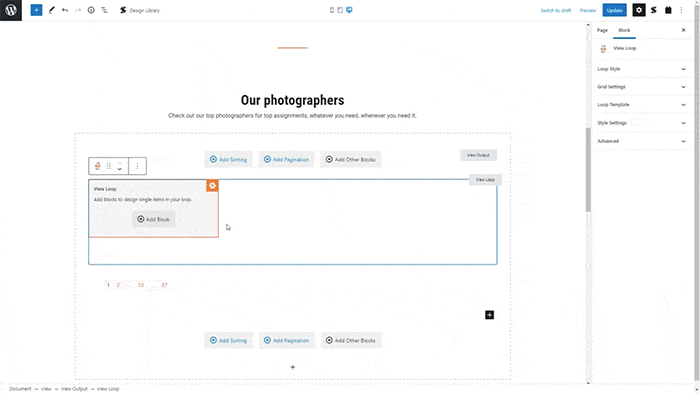Click the 'Check out our top photographers' paragraph

point(292,116)
